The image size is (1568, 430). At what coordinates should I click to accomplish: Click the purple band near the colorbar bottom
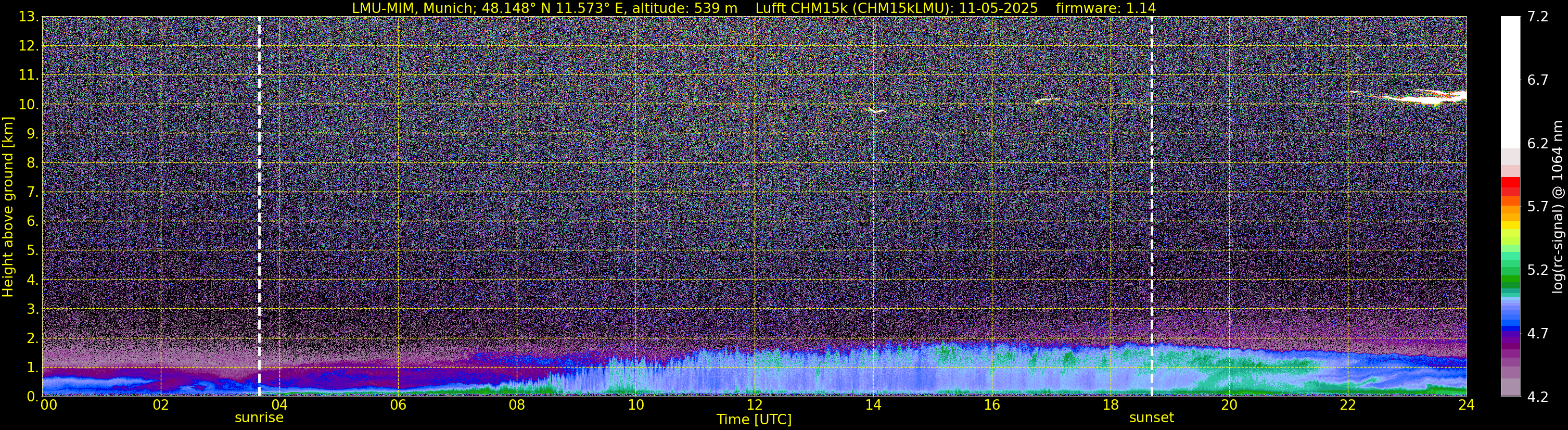[1510, 355]
